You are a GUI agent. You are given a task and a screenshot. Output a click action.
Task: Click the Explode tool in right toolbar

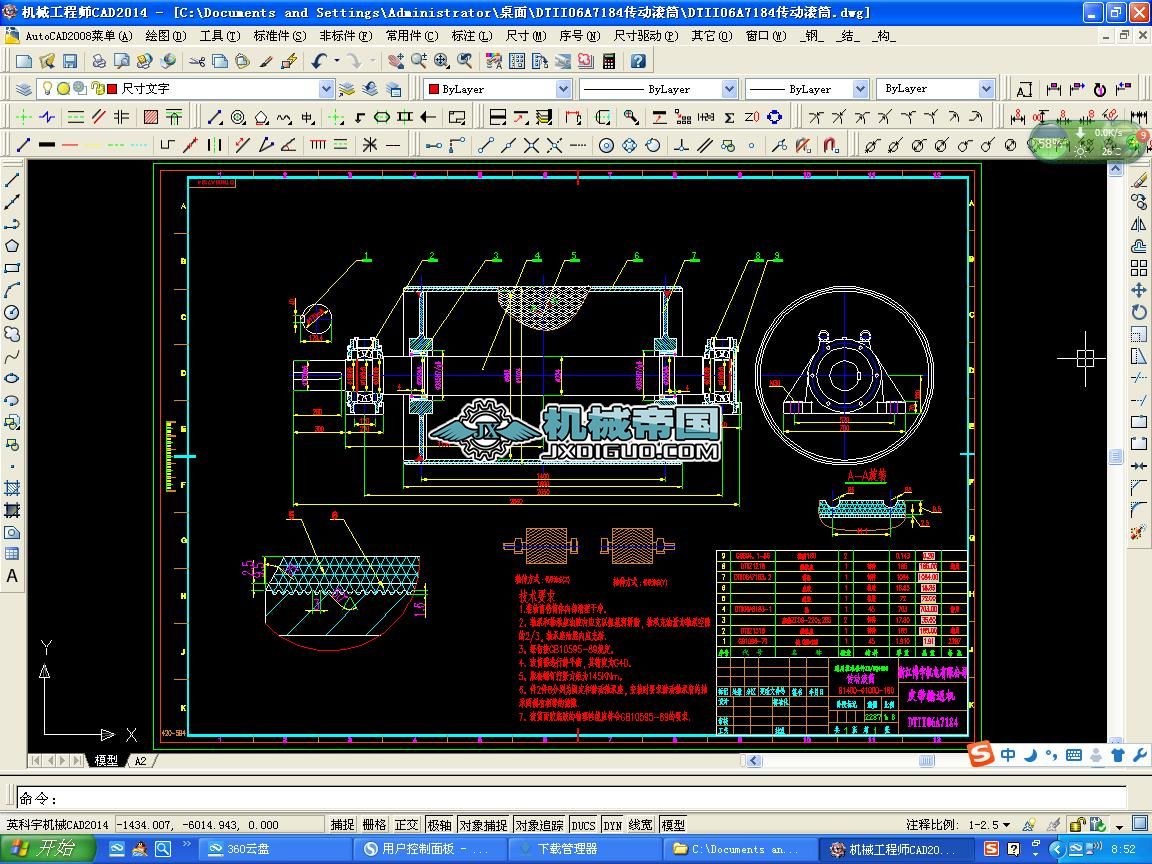(1139, 532)
